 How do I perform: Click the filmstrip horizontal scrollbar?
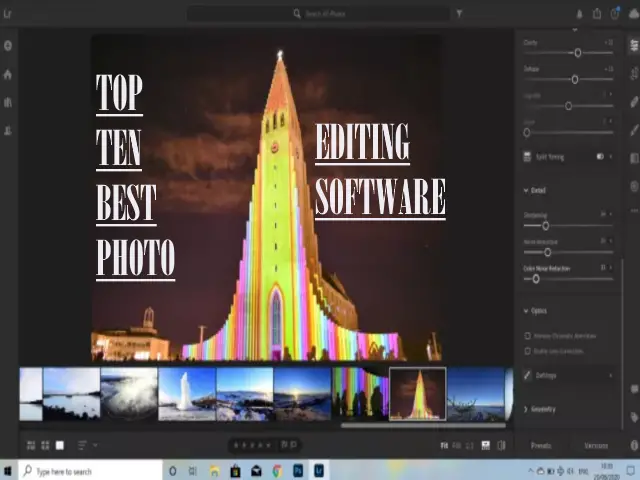(x=423, y=425)
